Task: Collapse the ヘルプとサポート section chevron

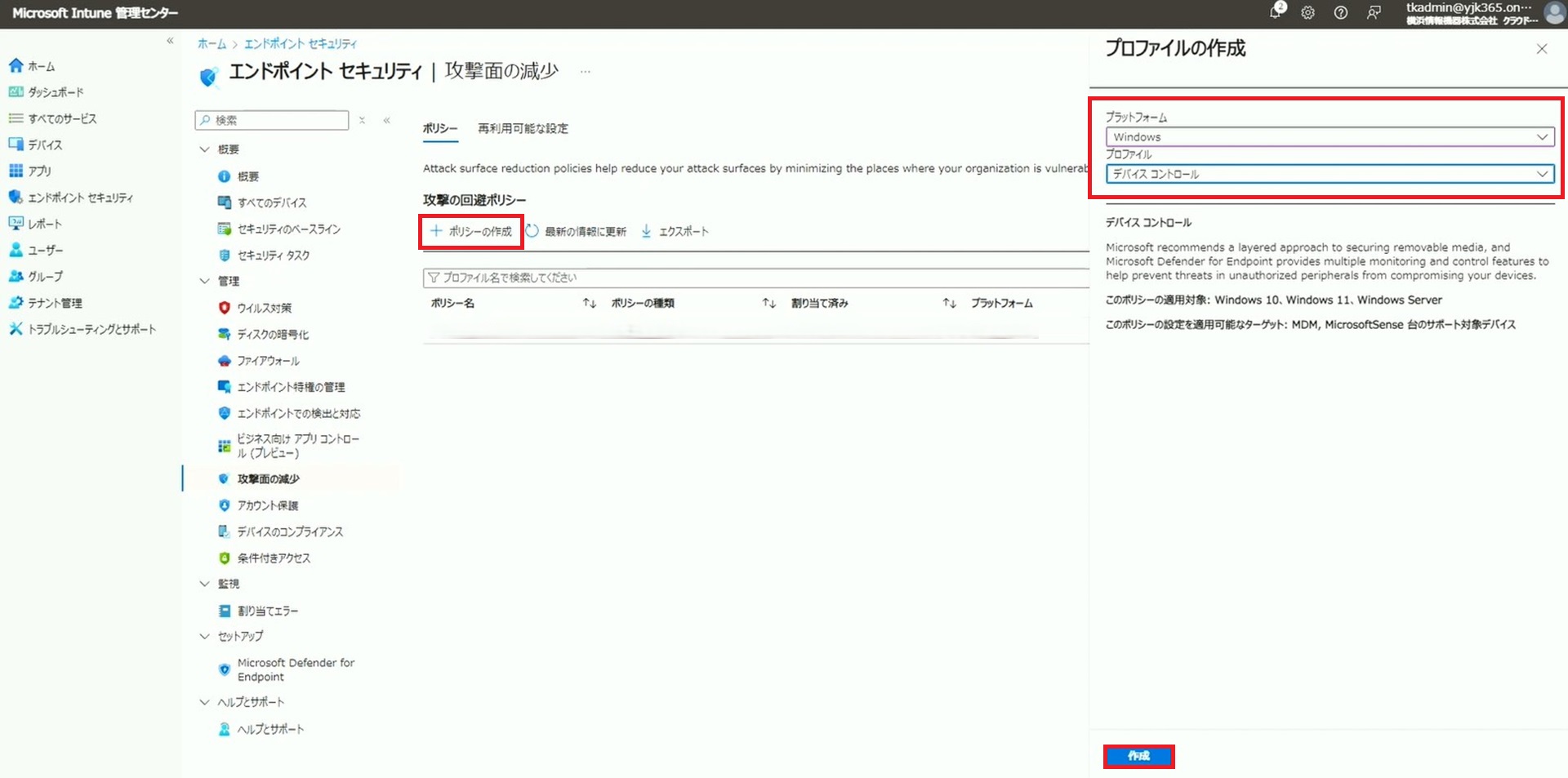Action: click(x=205, y=702)
